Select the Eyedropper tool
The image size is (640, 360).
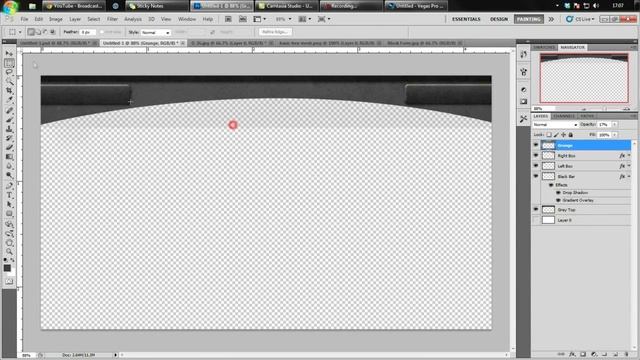tap(9, 99)
